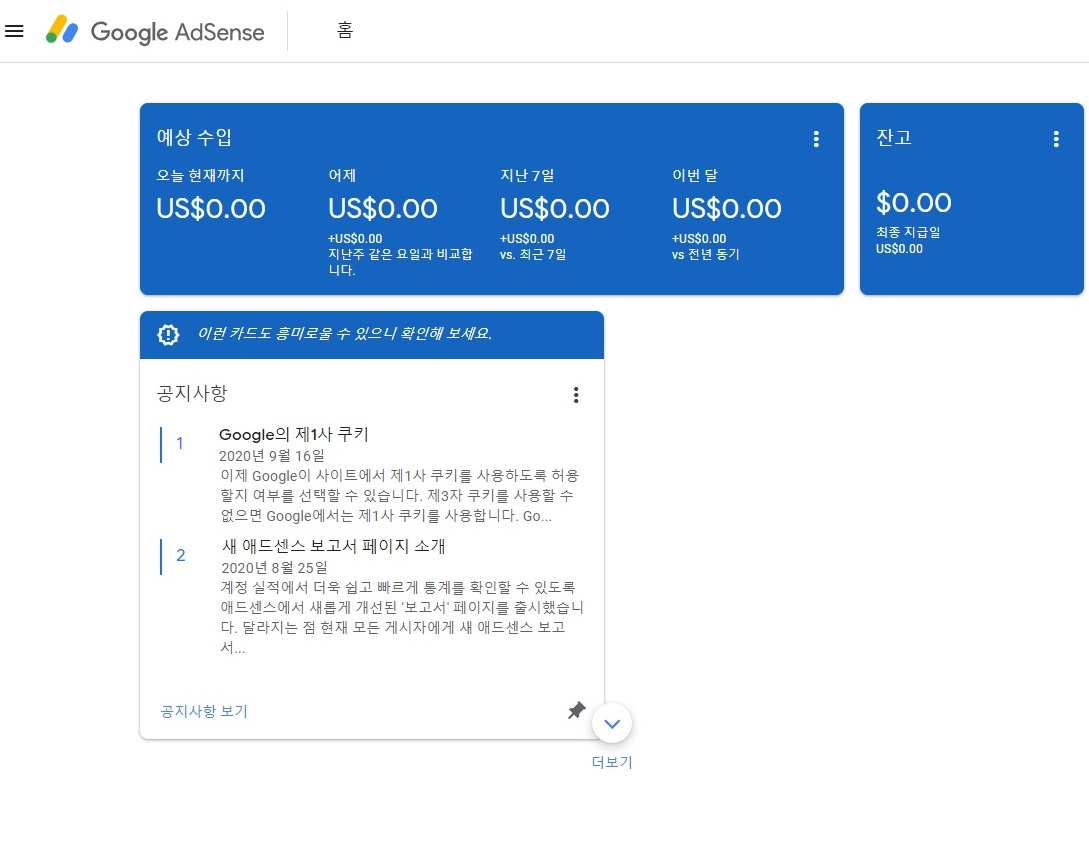Click the Google AdSense logo

[155, 31]
